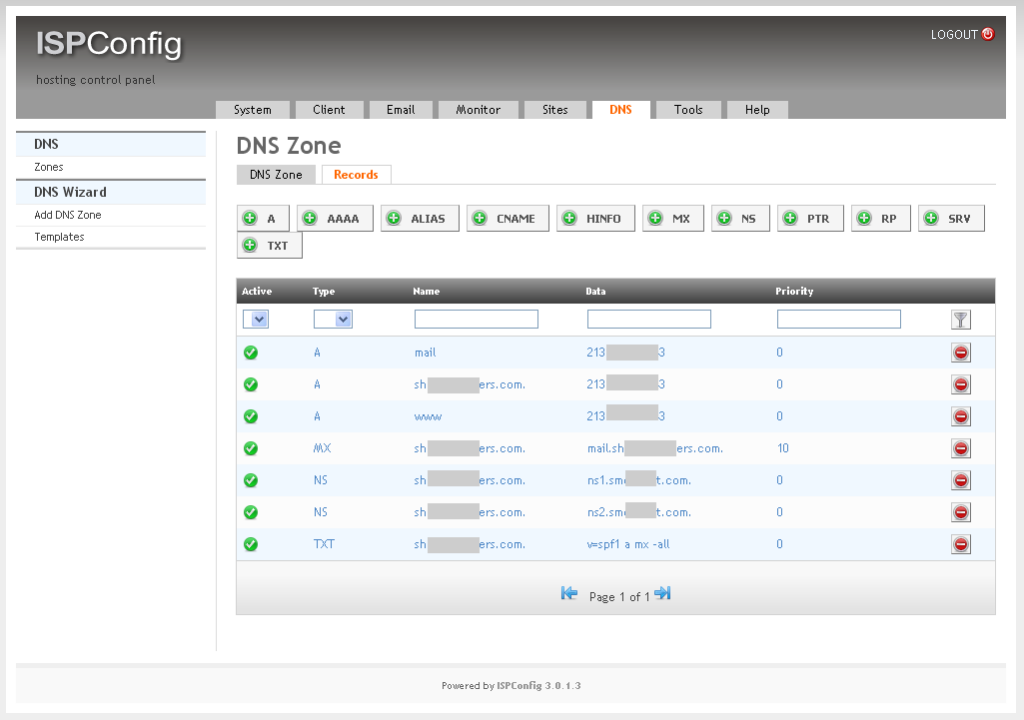Delete the www A record
1024x720 pixels.
click(x=961, y=417)
